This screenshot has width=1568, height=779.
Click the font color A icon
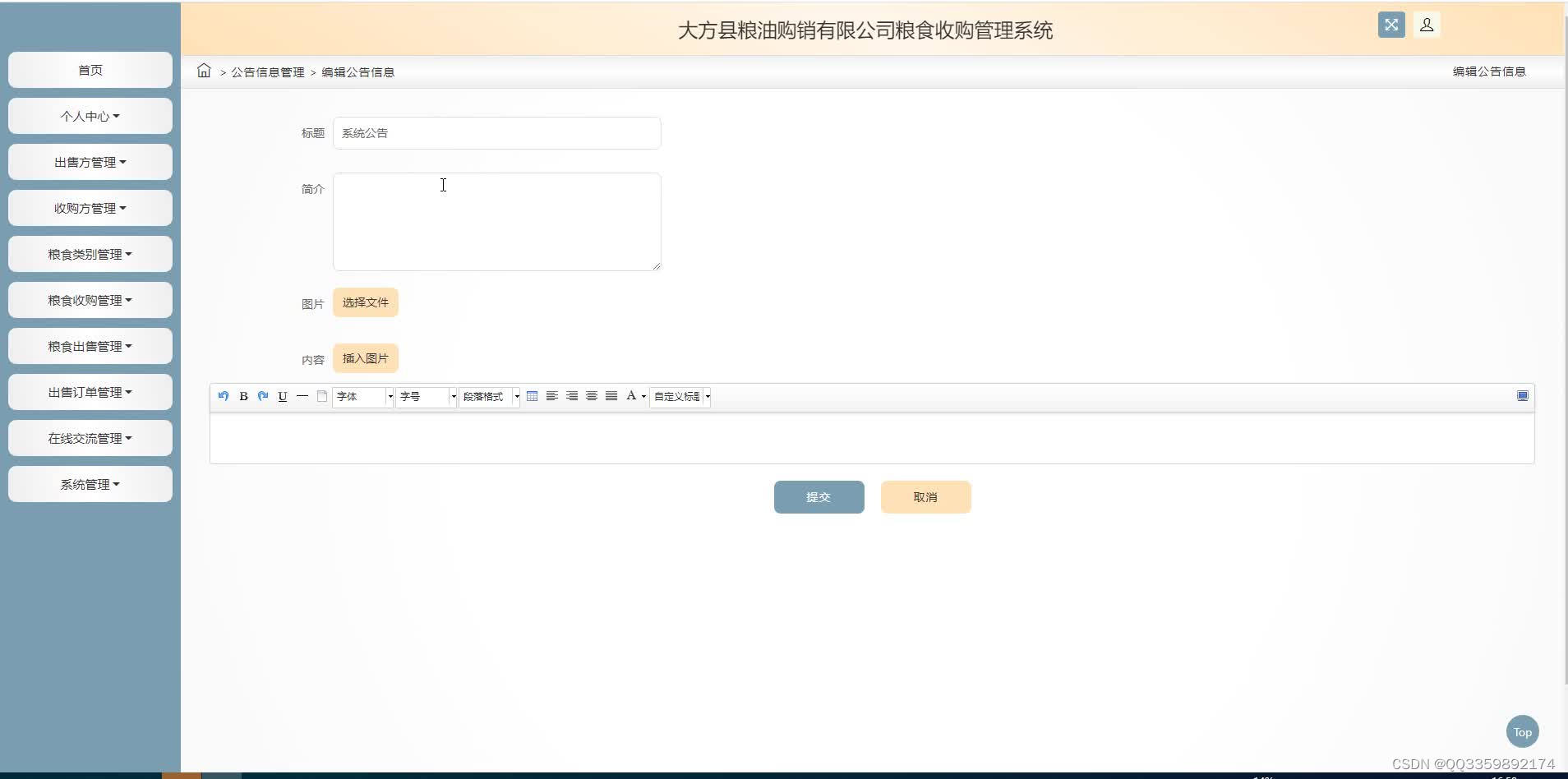tap(631, 396)
